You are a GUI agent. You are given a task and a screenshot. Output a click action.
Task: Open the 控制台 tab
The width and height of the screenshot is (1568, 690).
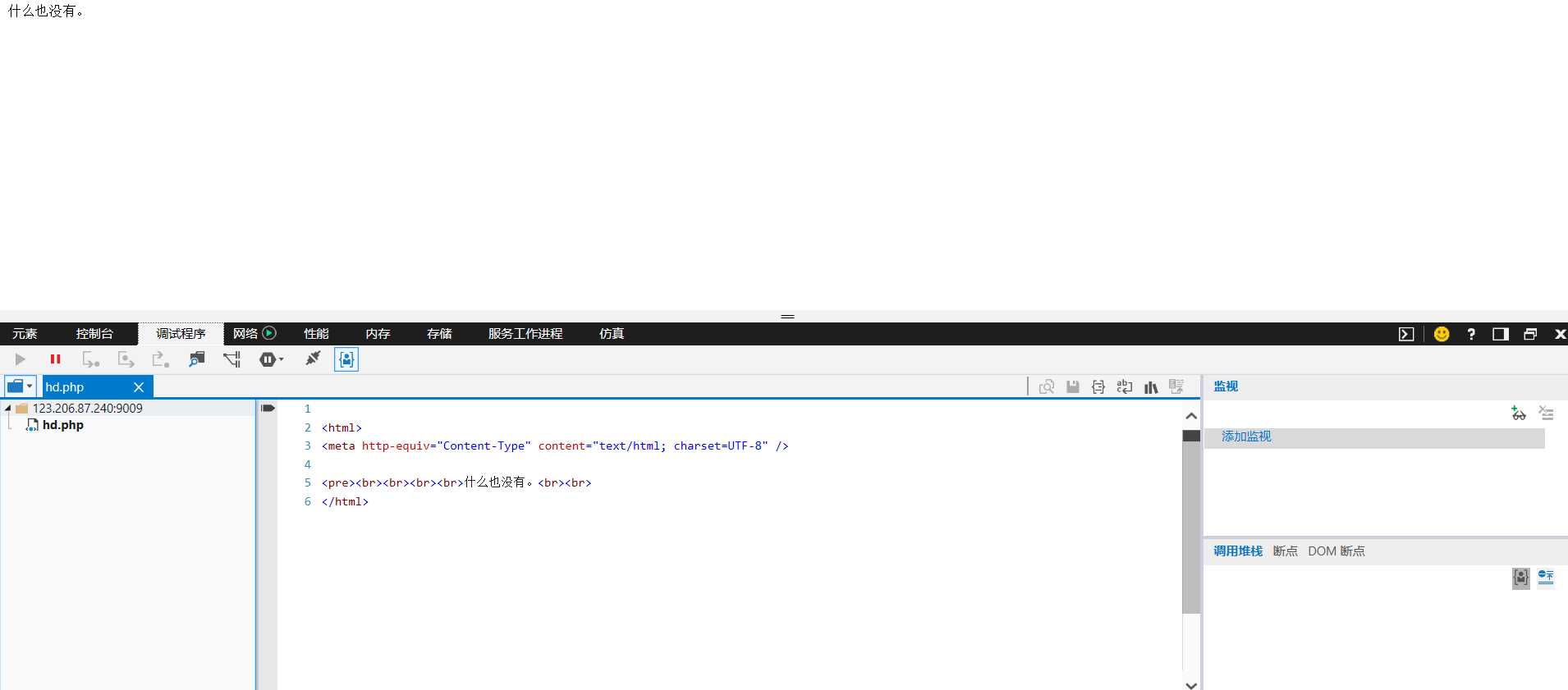pos(94,333)
